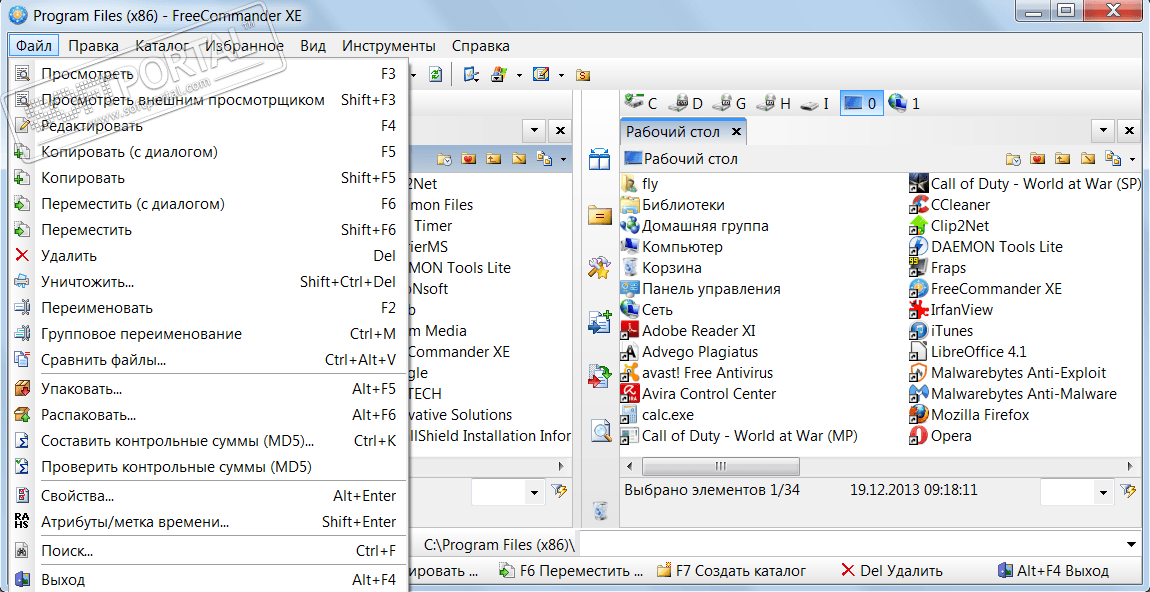Open the right panel tab list dropdown arrow
This screenshot has height=592, width=1150.
[1103, 131]
